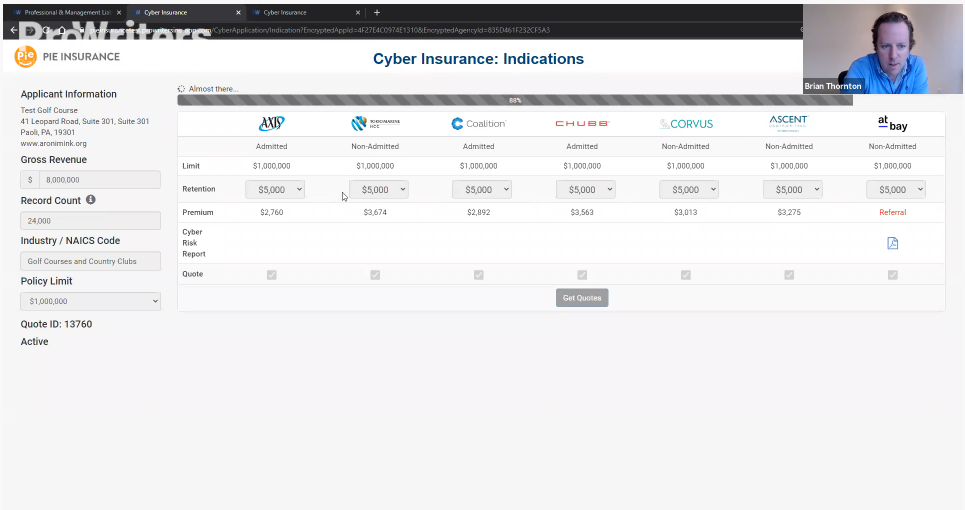Expand the Retention dropdown for Coalition
The image size is (965, 510).
point(481,189)
